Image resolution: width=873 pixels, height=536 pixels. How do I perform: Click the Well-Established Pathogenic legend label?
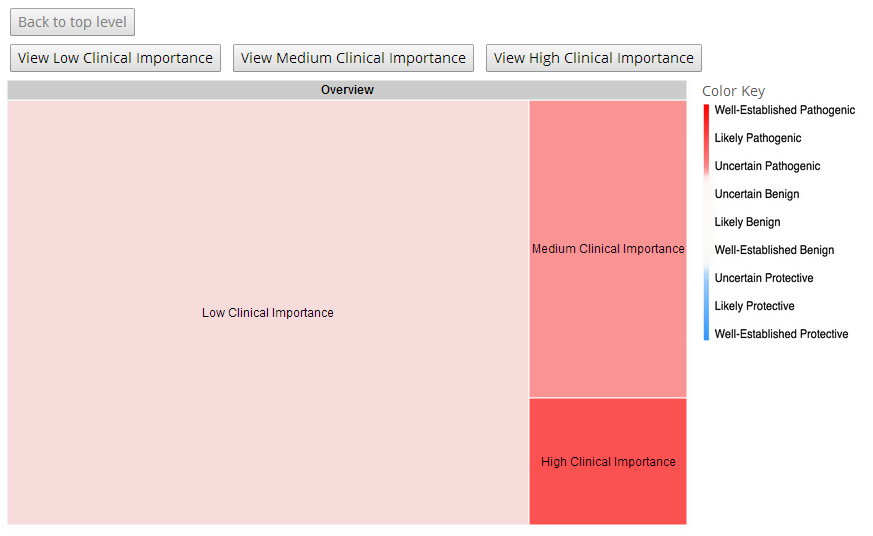point(784,110)
